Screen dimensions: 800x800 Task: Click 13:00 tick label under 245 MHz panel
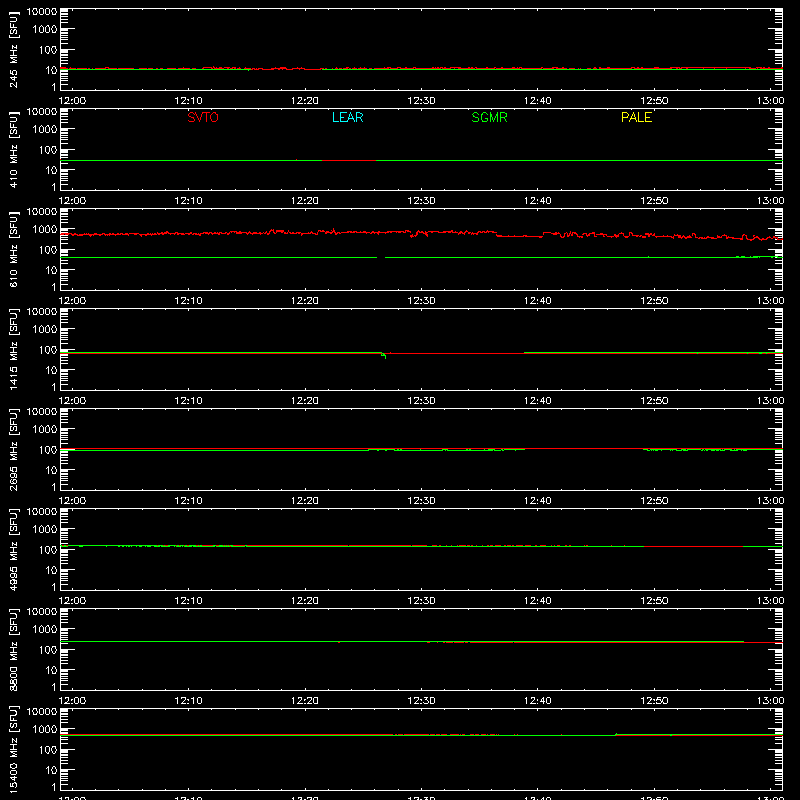coord(770,101)
